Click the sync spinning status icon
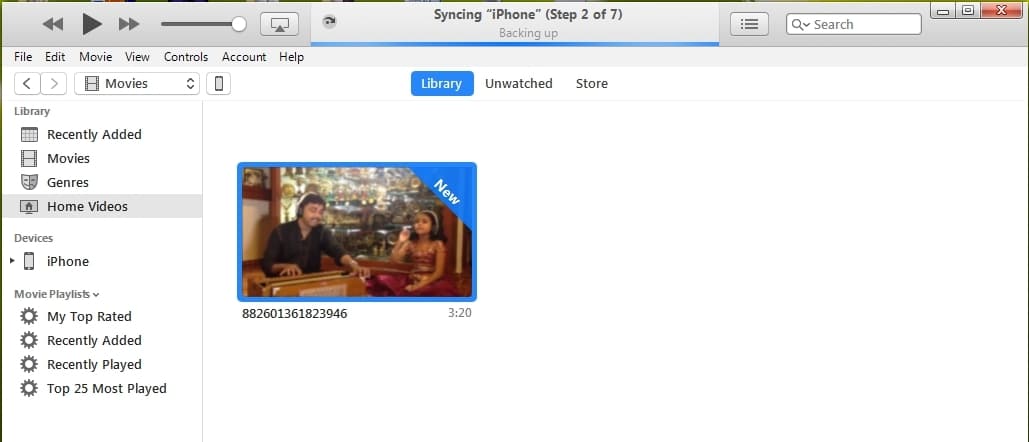This screenshot has width=1029, height=442. pyautogui.click(x=329, y=22)
